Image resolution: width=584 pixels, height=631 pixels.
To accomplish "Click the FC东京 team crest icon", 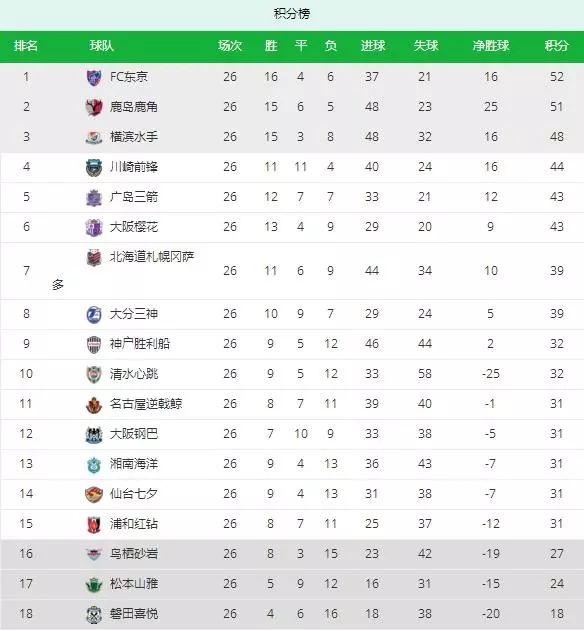I will (x=94, y=78).
